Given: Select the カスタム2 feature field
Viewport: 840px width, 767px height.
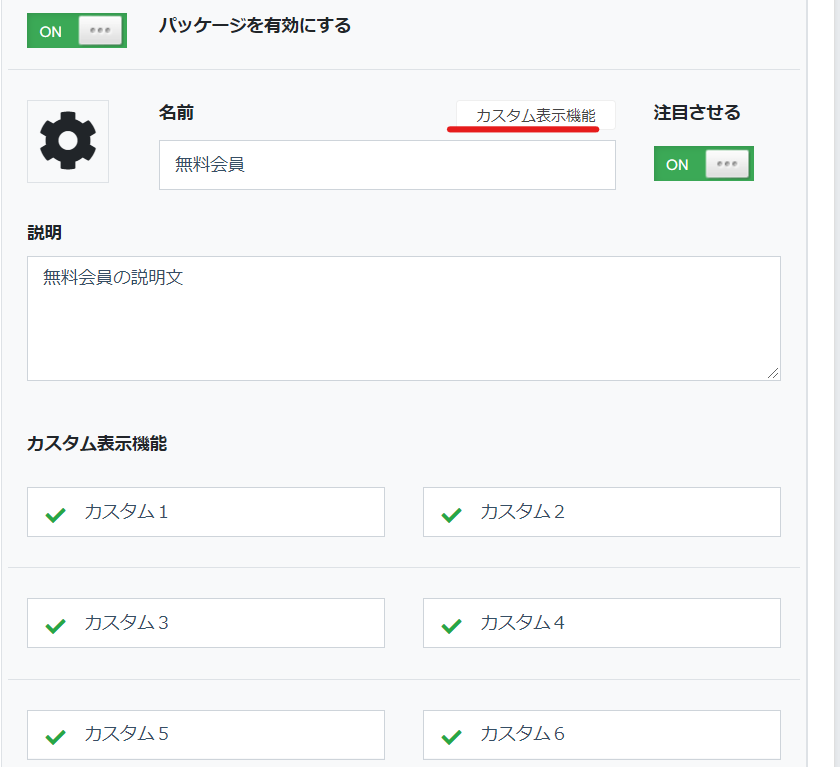Looking at the screenshot, I should 602,512.
